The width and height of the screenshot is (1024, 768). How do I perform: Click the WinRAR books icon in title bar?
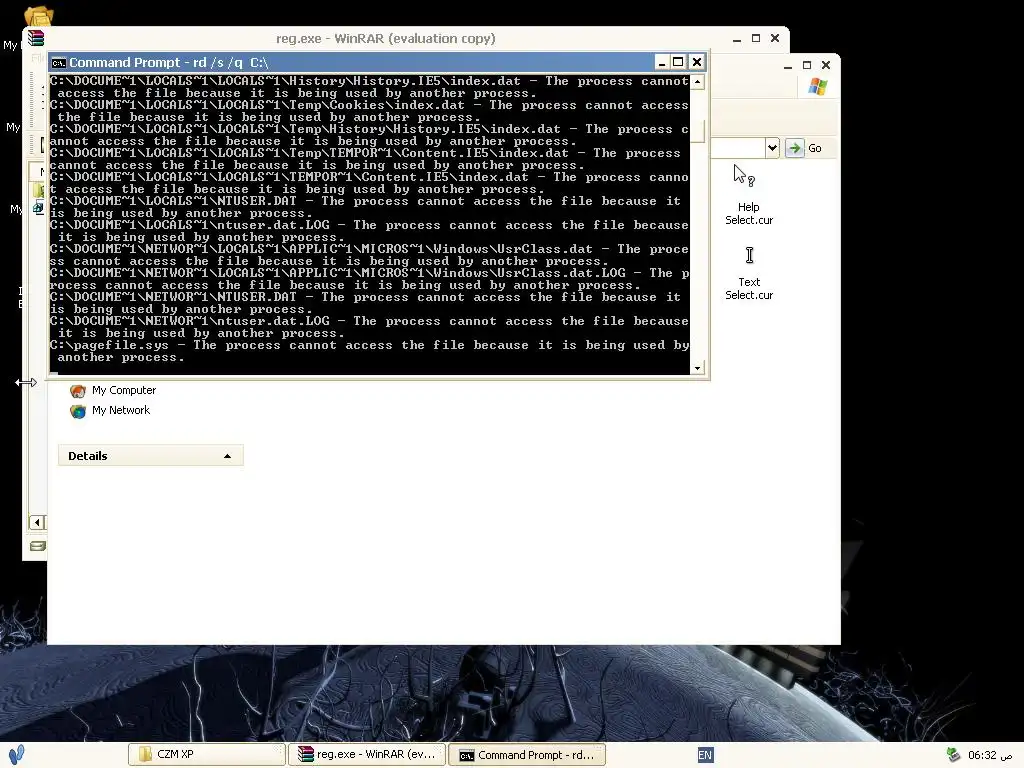[x=36, y=39]
